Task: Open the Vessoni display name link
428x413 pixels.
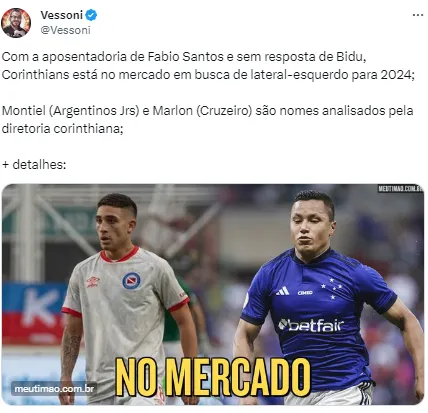Action: coord(61,15)
